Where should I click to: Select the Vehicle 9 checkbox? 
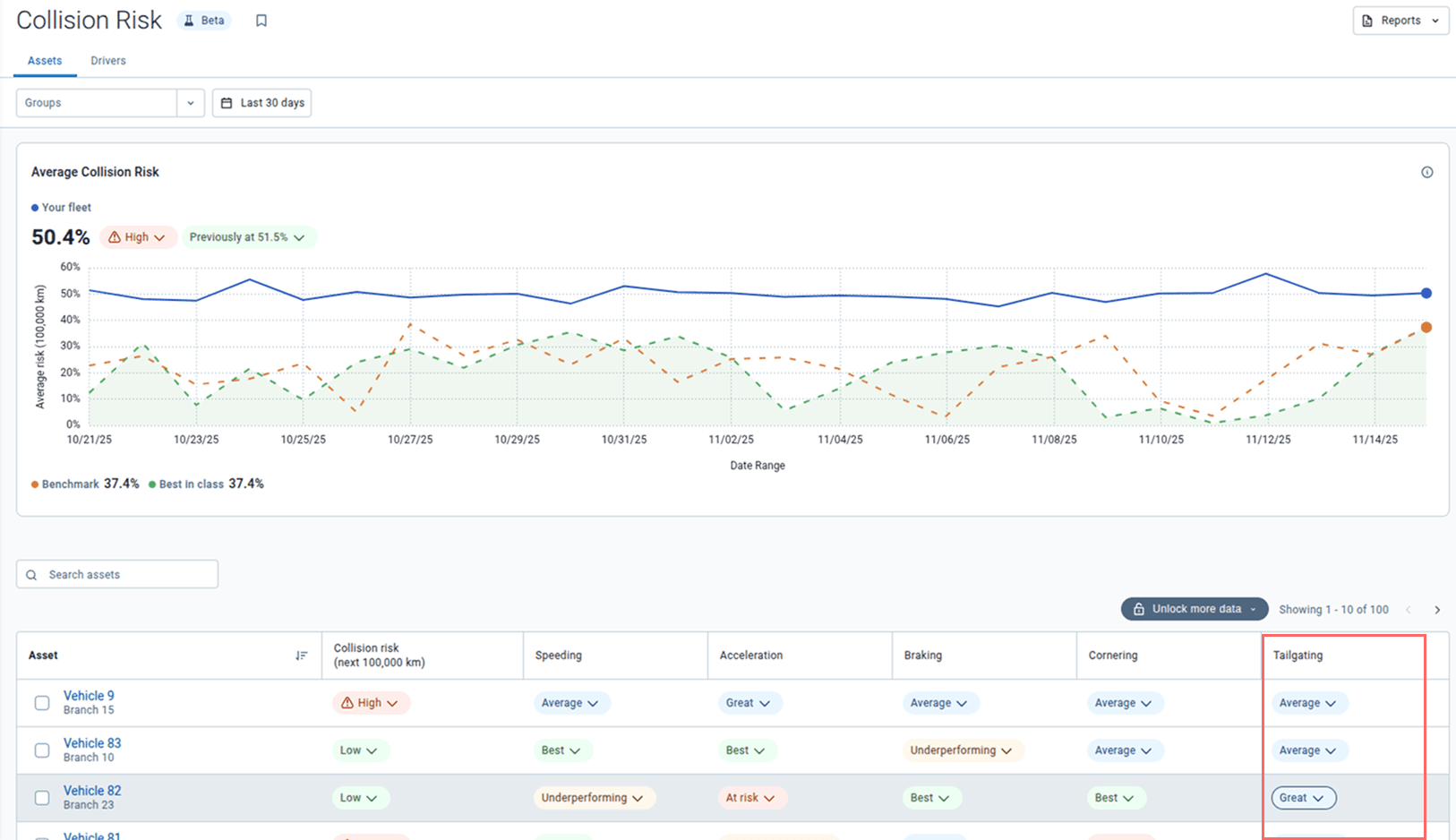[42, 703]
